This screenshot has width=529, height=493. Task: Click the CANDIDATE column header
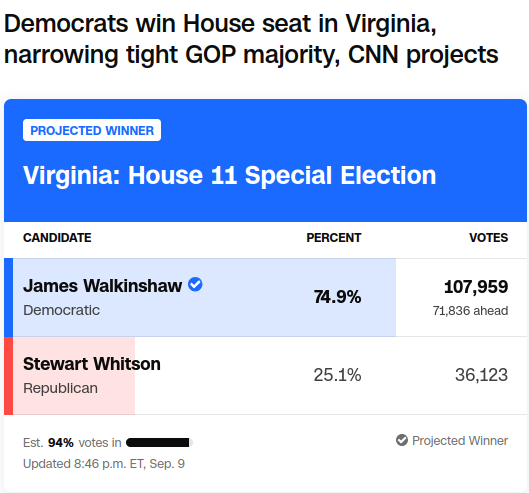click(57, 238)
